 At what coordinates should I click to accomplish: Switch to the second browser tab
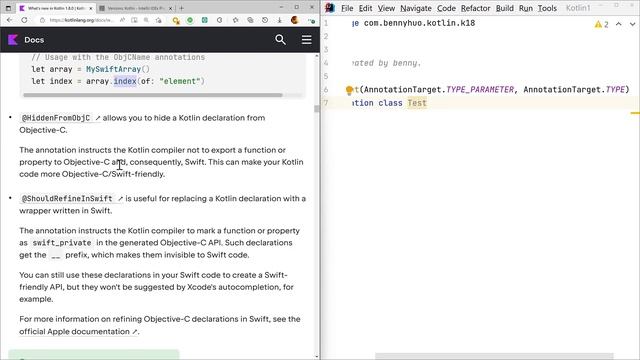coord(135,8)
